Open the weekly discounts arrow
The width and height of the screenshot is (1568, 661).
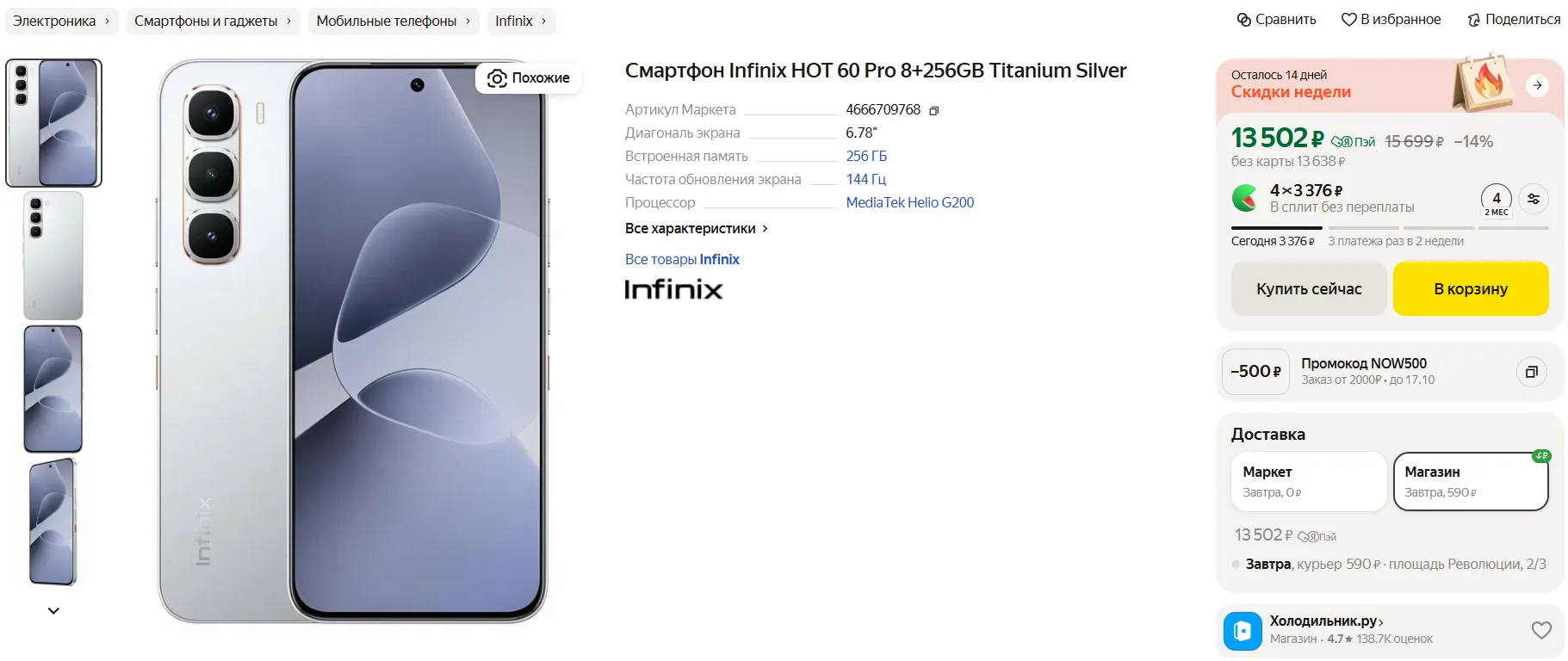1537,85
